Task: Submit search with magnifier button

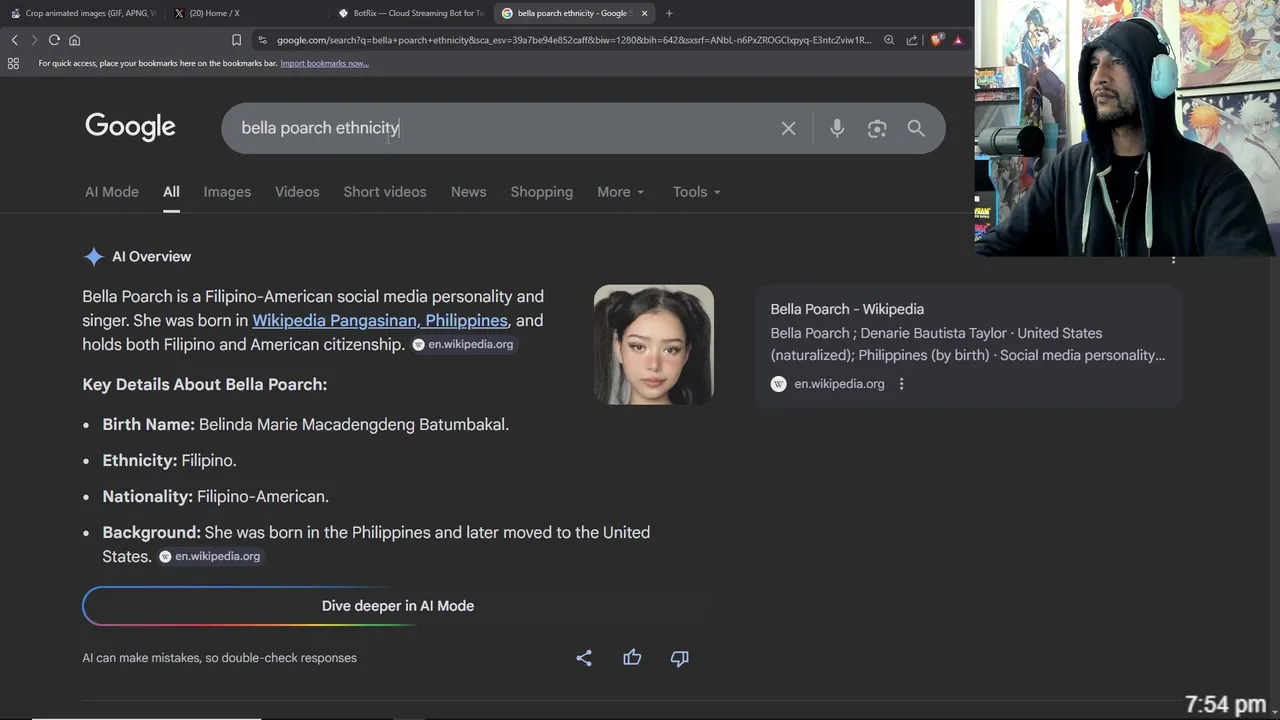Action: 916,128
